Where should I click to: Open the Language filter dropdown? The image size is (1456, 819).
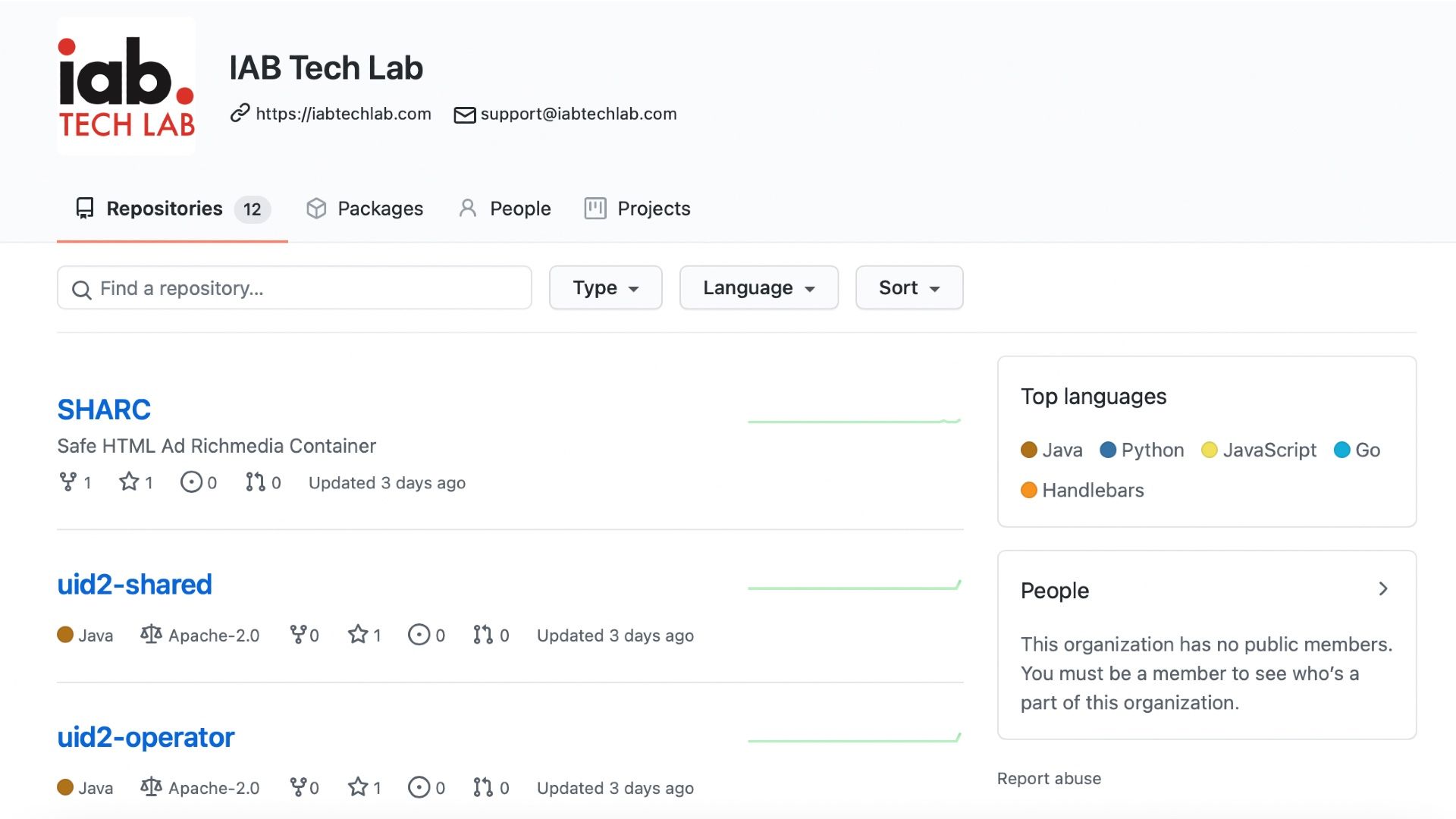click(x=758, y=287)
